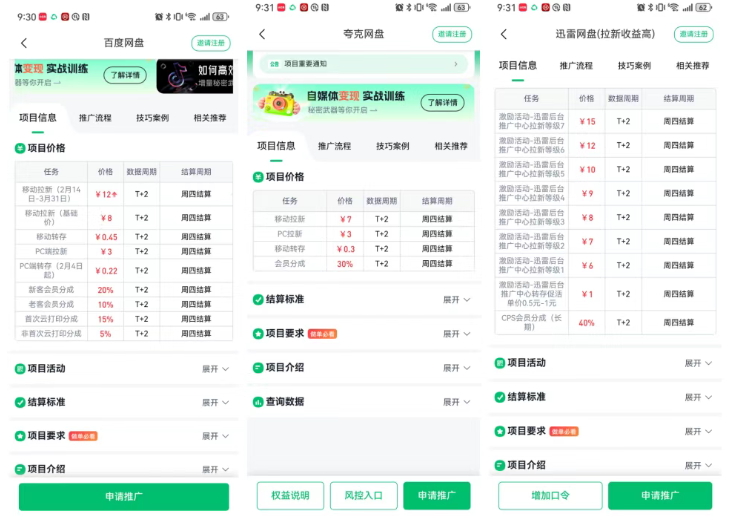Tap Bluetooth icon in 迅雷网盘 status bar
Screen dimensions: 730x516
click(x=651, y=7)
